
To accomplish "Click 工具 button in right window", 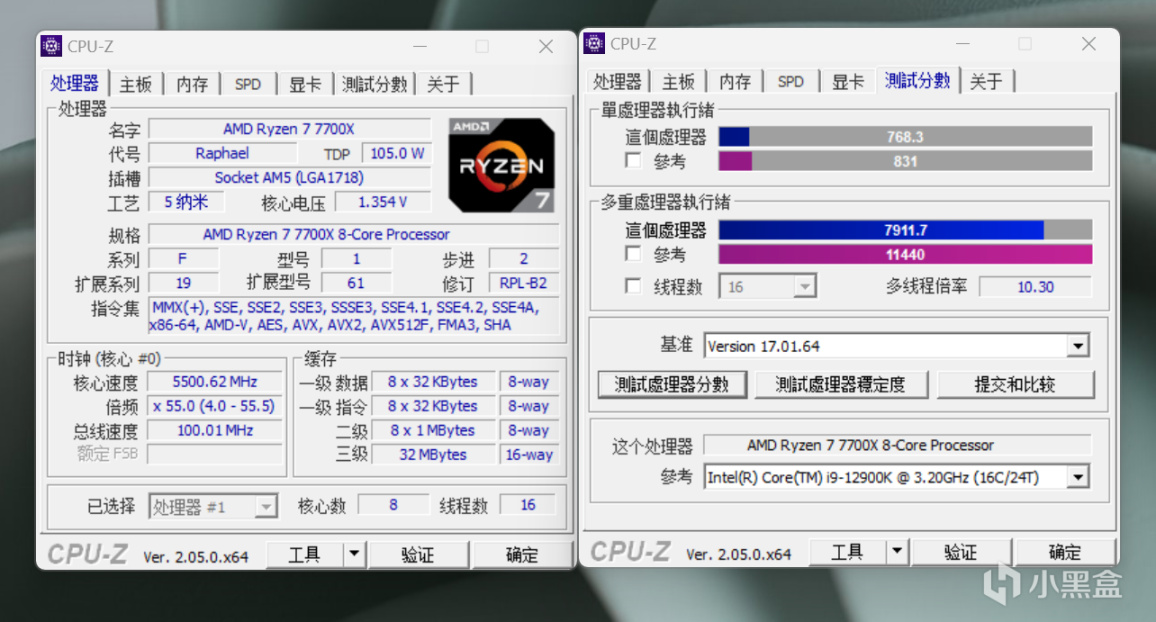I will tap(847, 551).
